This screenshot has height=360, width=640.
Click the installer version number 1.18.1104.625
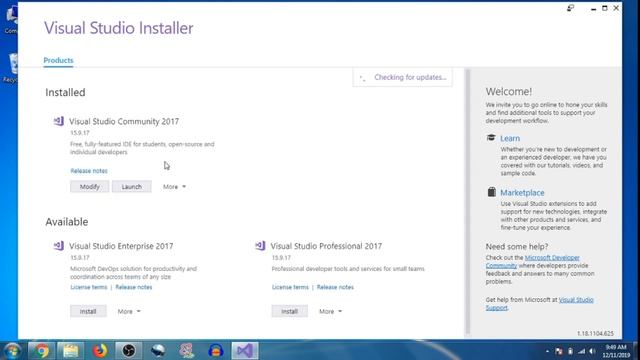coord(595,333)
